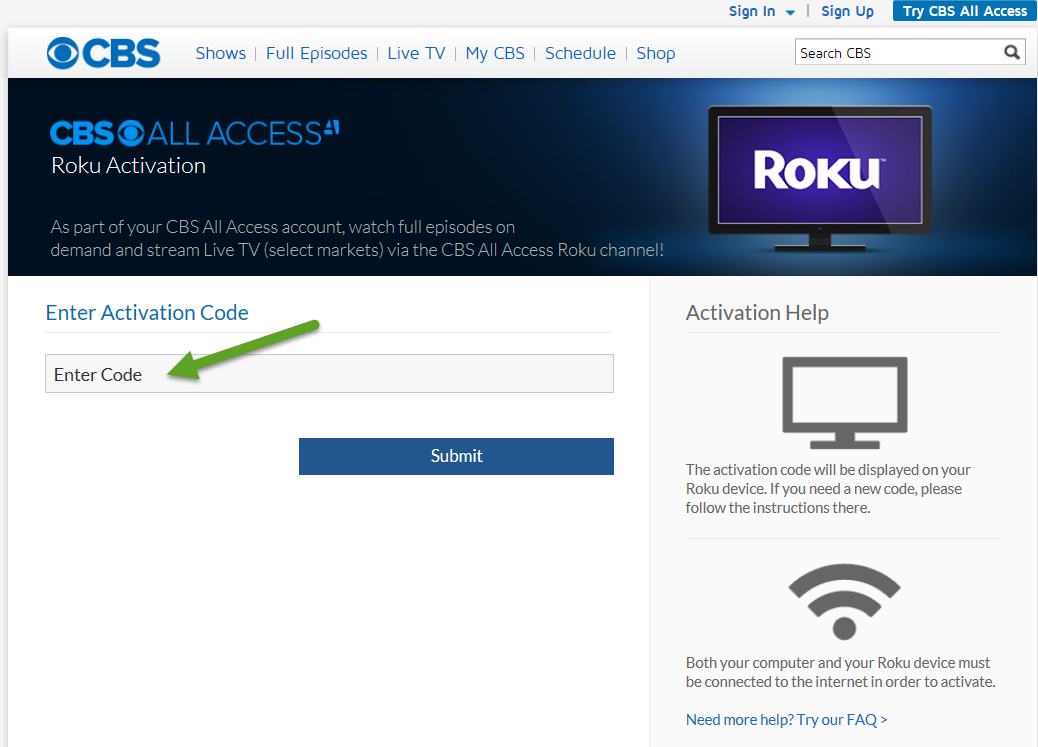Open the Sign In link

click(752, 11)
